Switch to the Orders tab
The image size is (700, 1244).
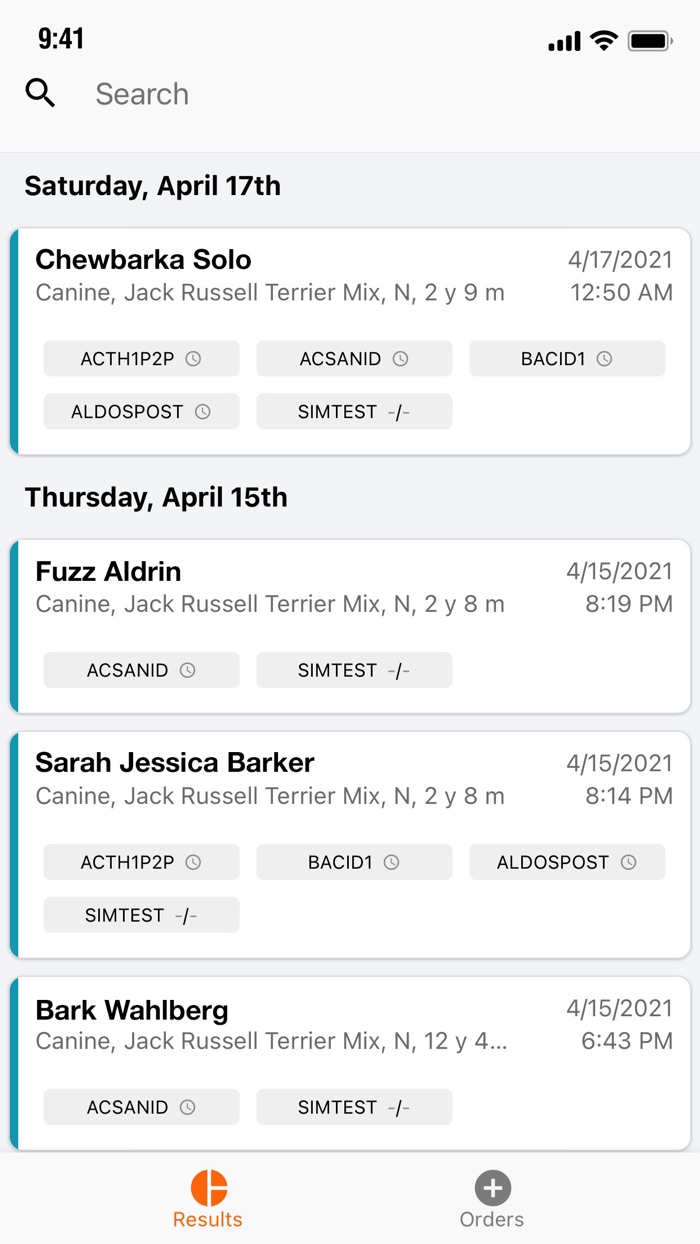point(491,1200)
